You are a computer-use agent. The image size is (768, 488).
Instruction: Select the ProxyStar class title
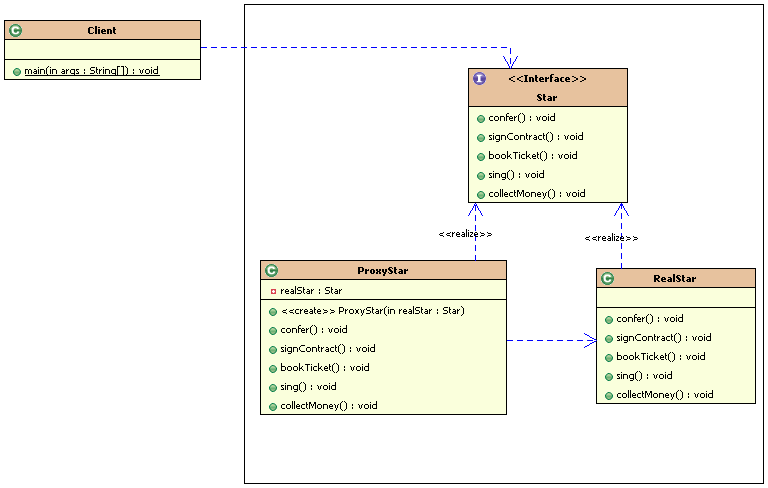point(383,270)
